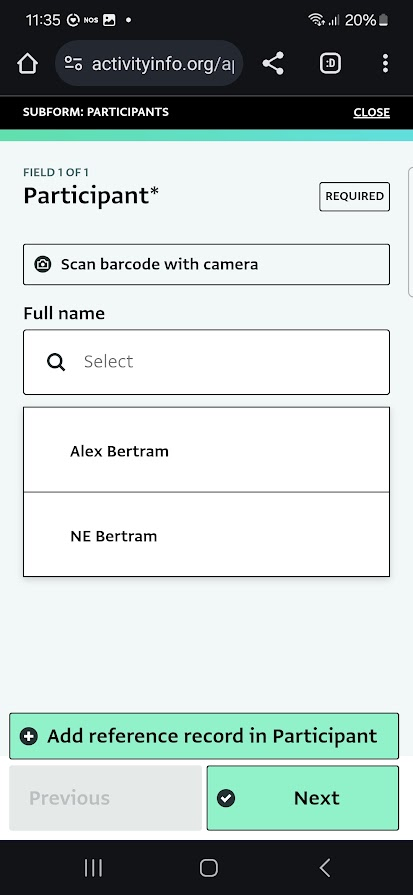Tap the share icon in browser toolbar
Image resolution: width=413 pixels, height=895 pixels.
pos(273,63)
